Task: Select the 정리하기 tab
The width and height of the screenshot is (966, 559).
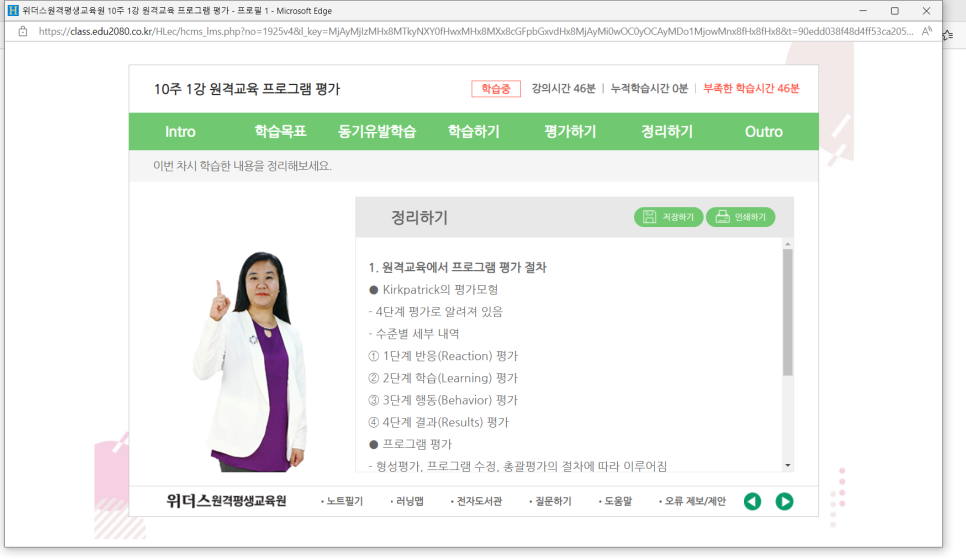Action: coord(667,131)
